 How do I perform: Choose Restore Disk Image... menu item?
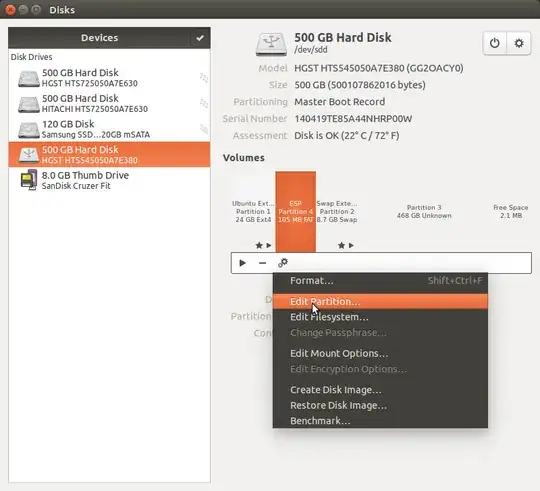(x=380, y=405)
